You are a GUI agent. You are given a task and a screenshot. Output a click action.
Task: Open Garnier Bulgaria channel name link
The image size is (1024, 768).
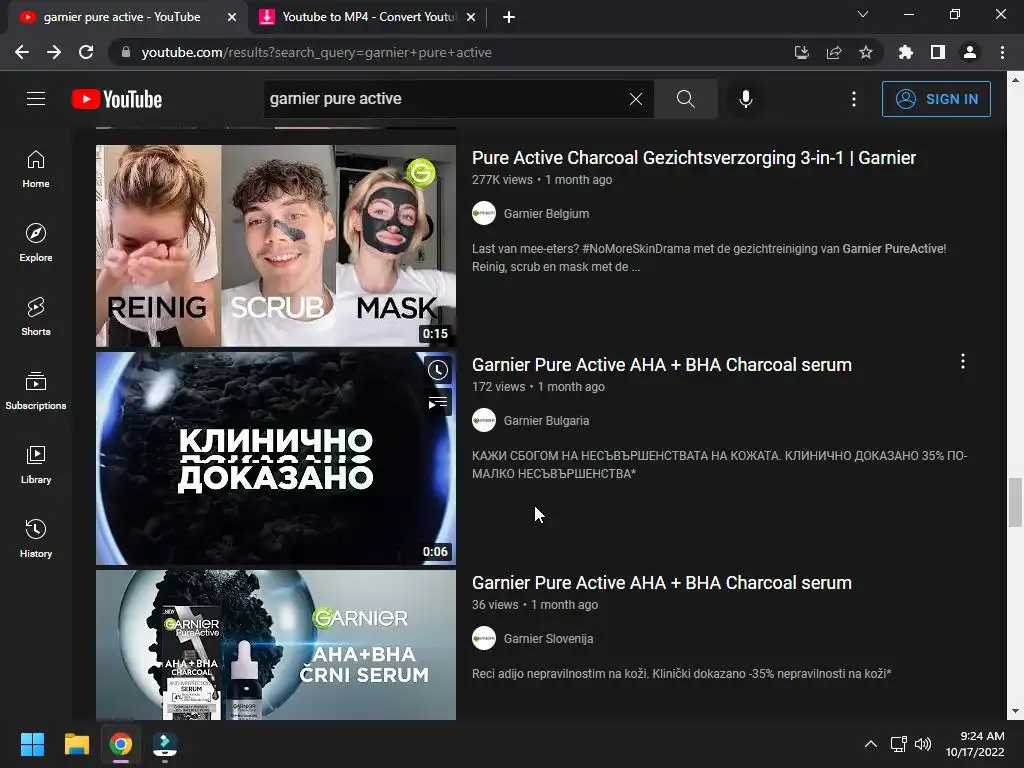pos(546,421)
